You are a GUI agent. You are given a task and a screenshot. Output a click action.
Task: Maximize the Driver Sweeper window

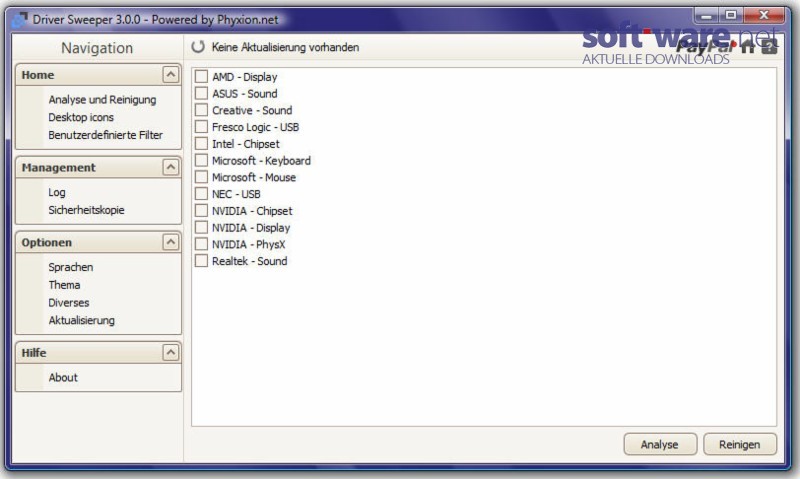pyautogui.click(x=731, y=15)
